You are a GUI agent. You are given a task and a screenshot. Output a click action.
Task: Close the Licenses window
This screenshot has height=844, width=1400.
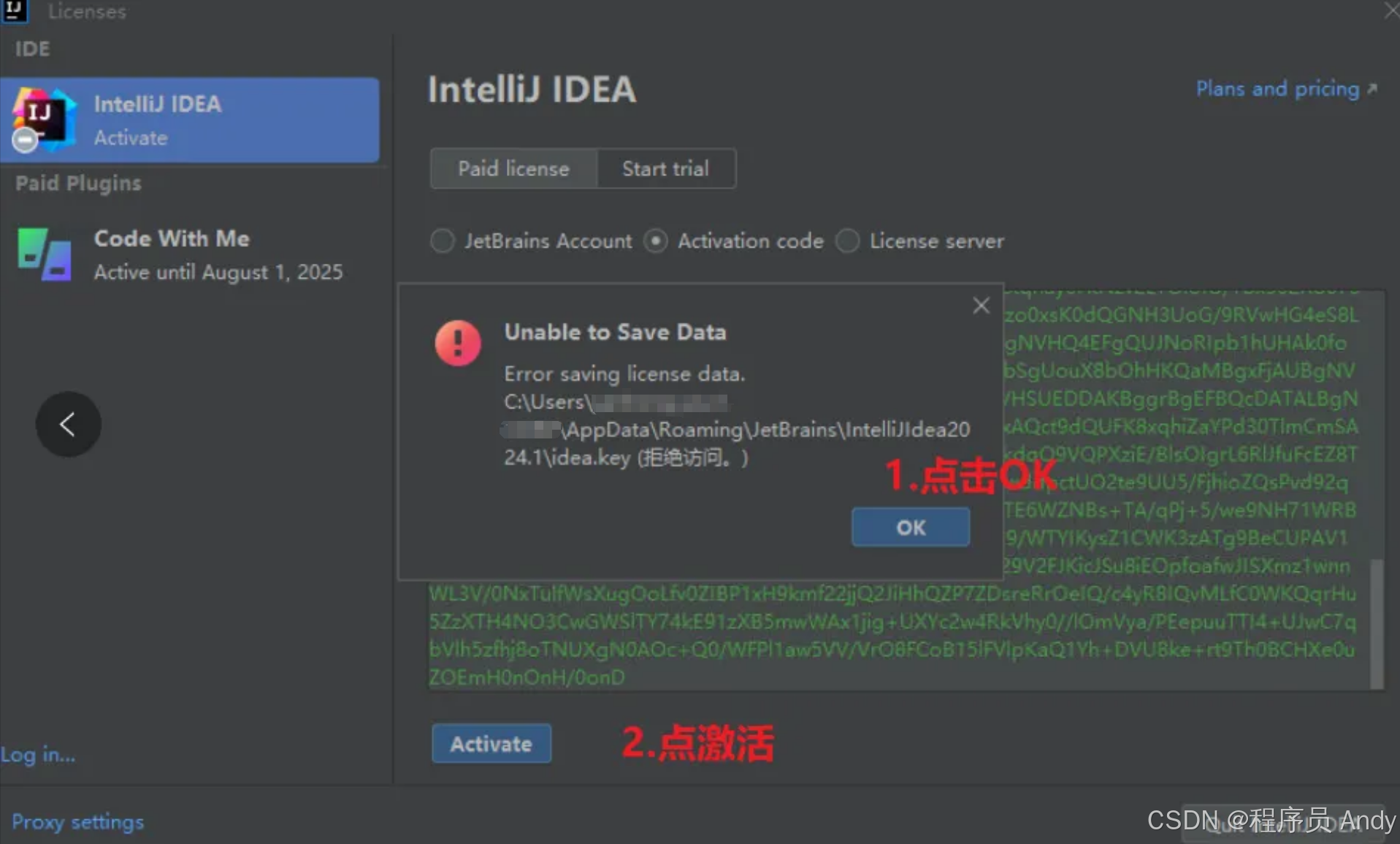pos(1391,10)
